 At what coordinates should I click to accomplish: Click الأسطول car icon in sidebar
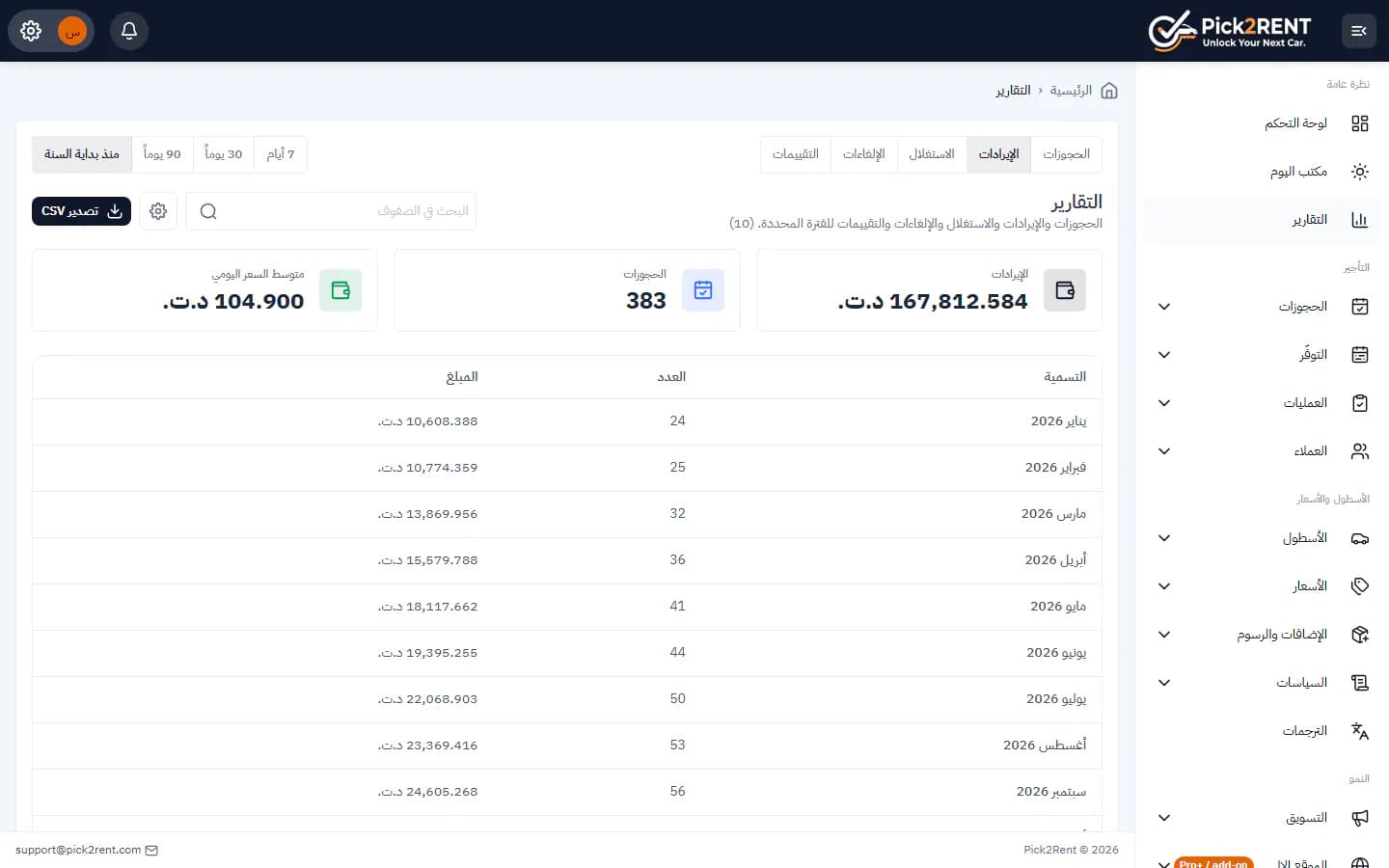[1360, 538]
